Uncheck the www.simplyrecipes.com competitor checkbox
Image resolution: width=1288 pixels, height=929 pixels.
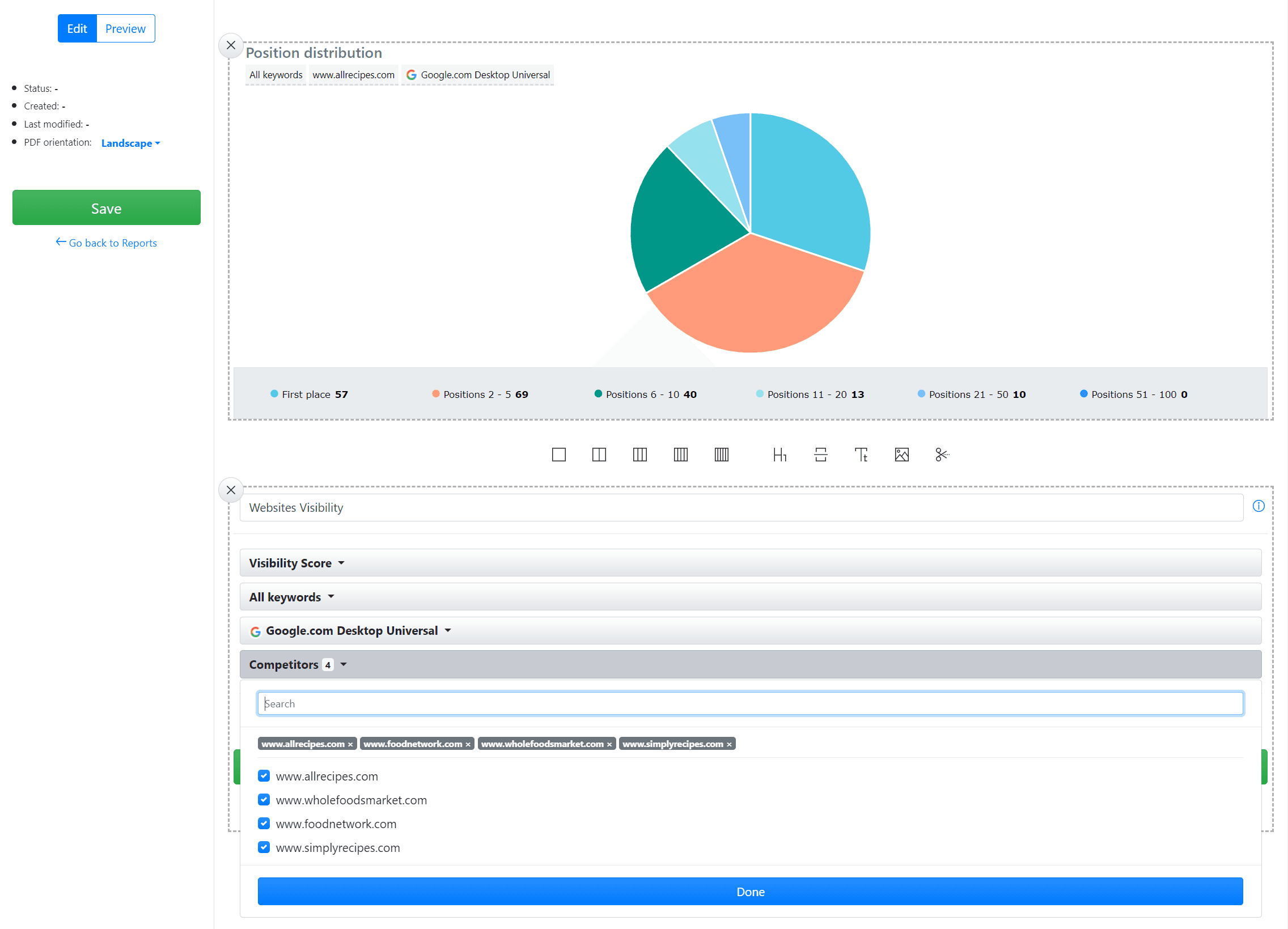click(264, 847)
